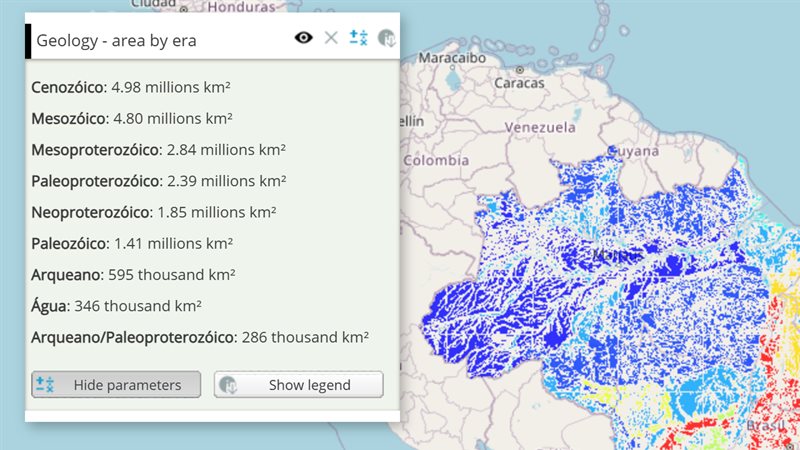
Task: Click Caracas label on map
Action: point(519,83)
